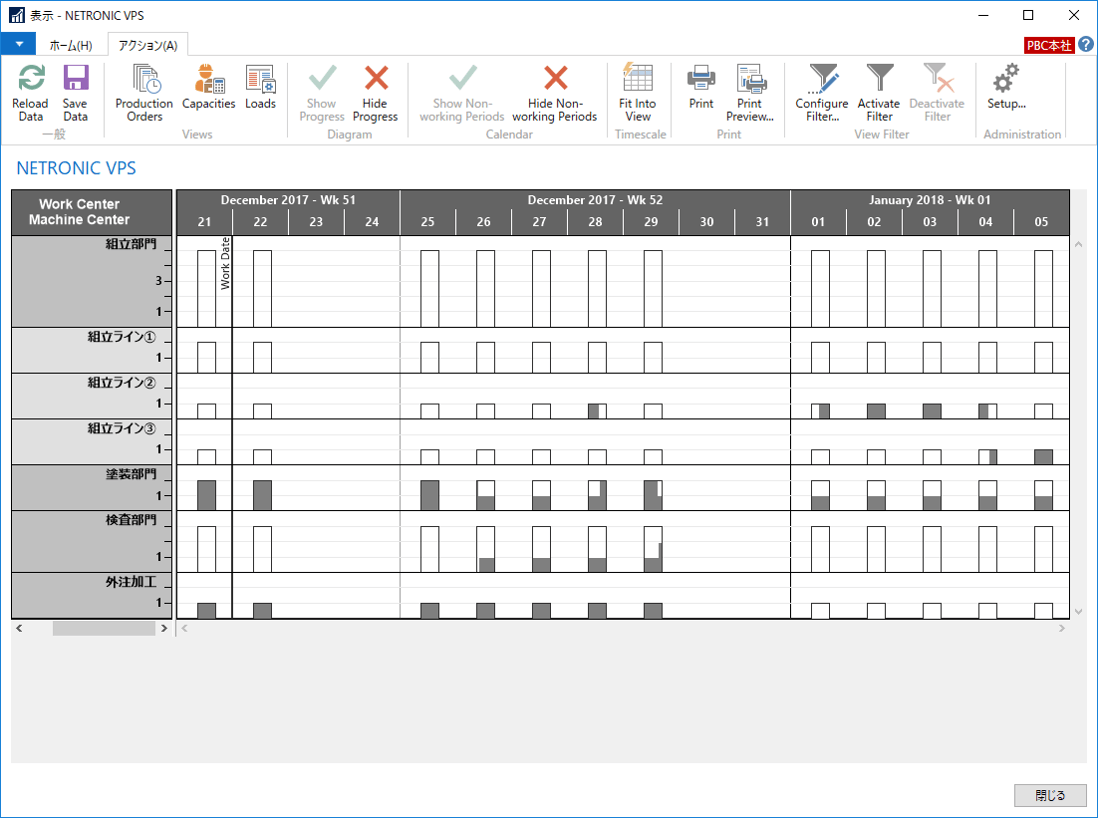Toggle Hide Progress in Diagram group
Image resolution: width=1098 pixels, height=818 pixels.
[375, 80]
